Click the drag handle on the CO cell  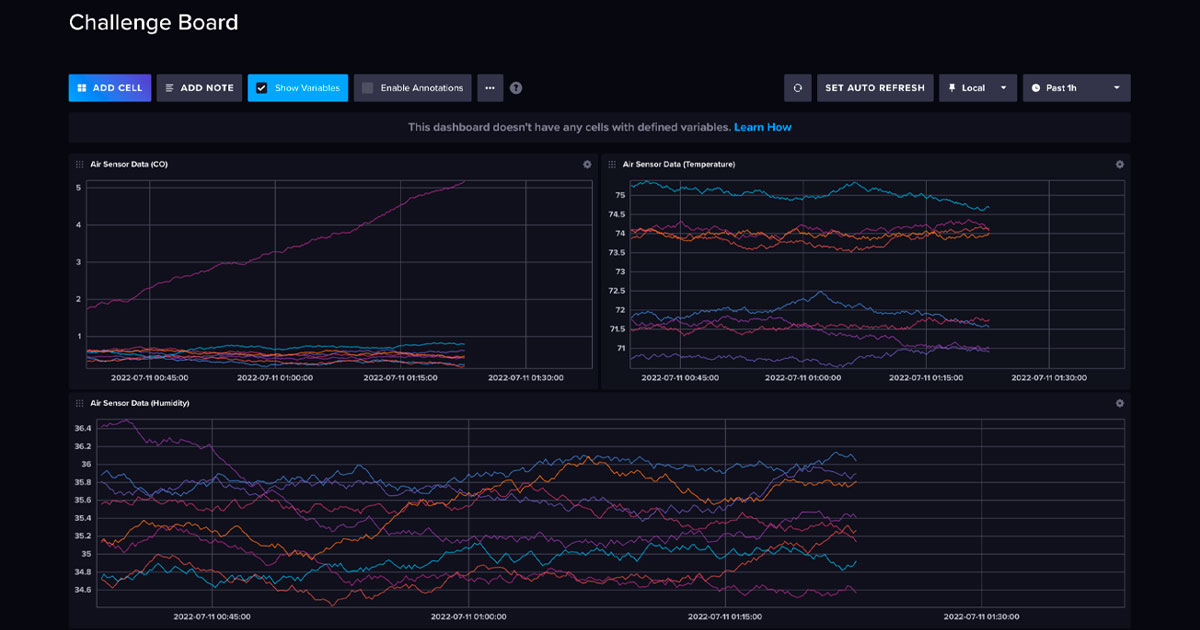[78, 164]
